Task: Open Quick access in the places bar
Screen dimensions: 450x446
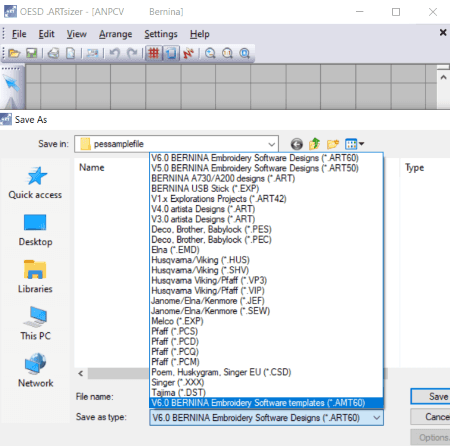Action: [x=35, y=183]
